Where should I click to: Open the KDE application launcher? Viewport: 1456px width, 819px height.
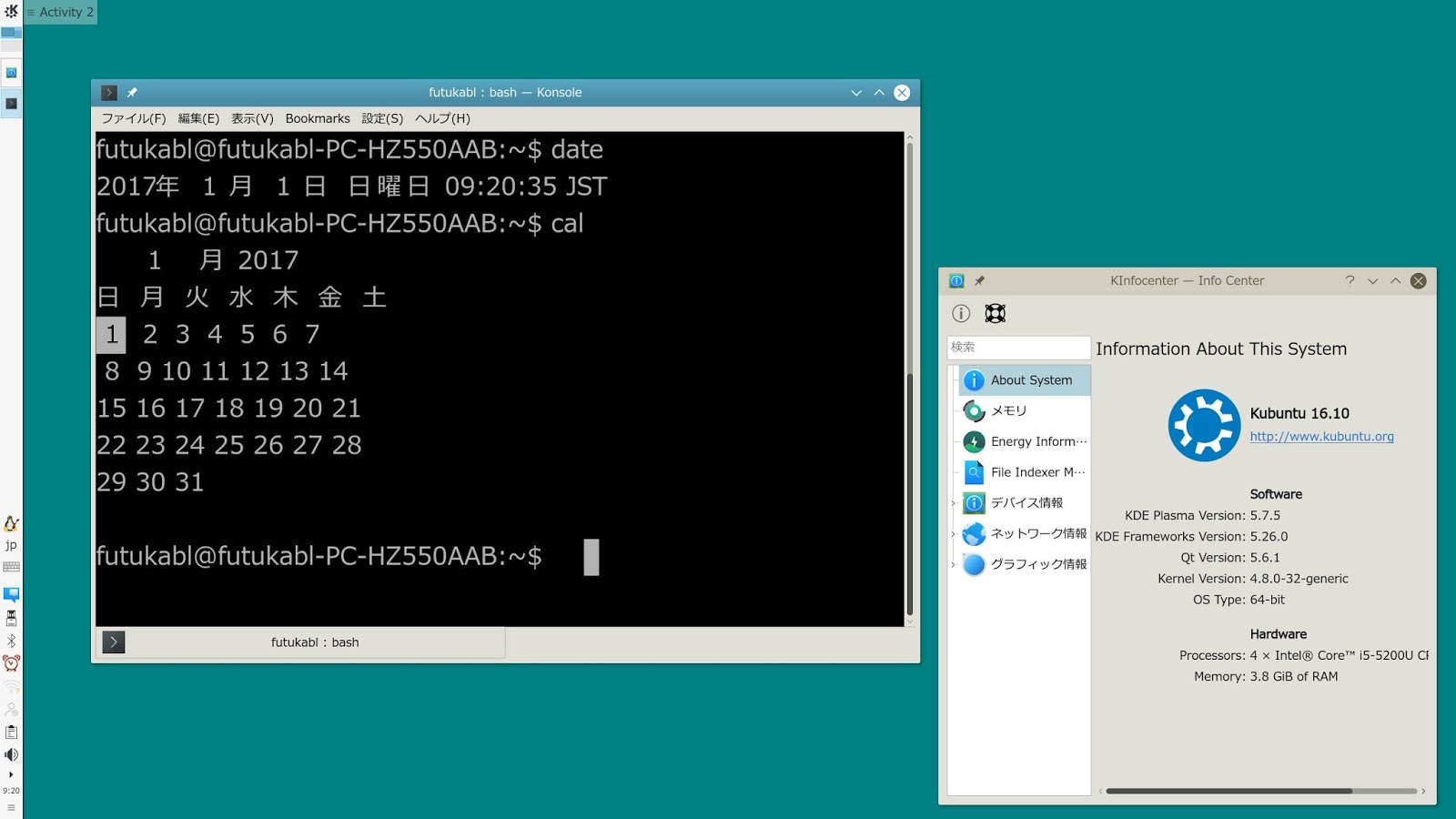click(11, 11)
